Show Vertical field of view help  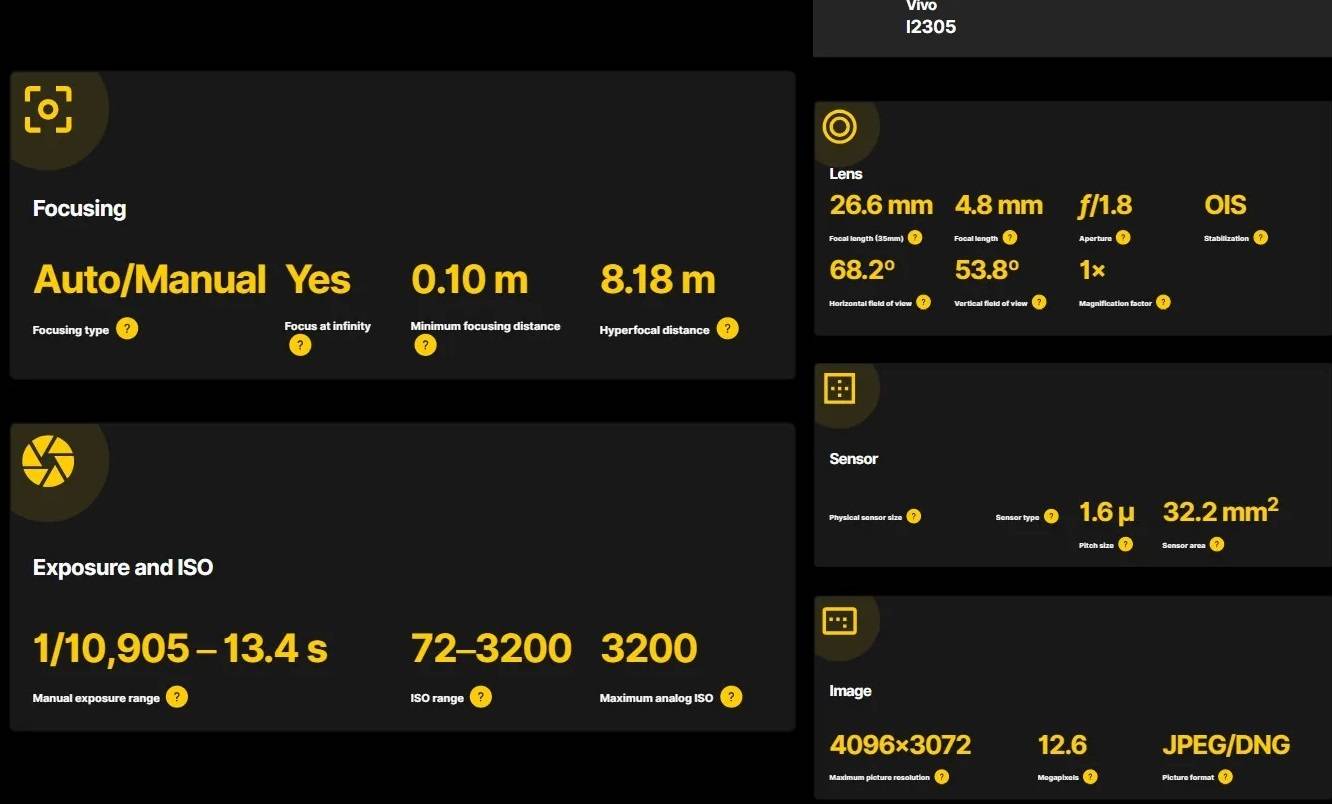[1039, 302]
